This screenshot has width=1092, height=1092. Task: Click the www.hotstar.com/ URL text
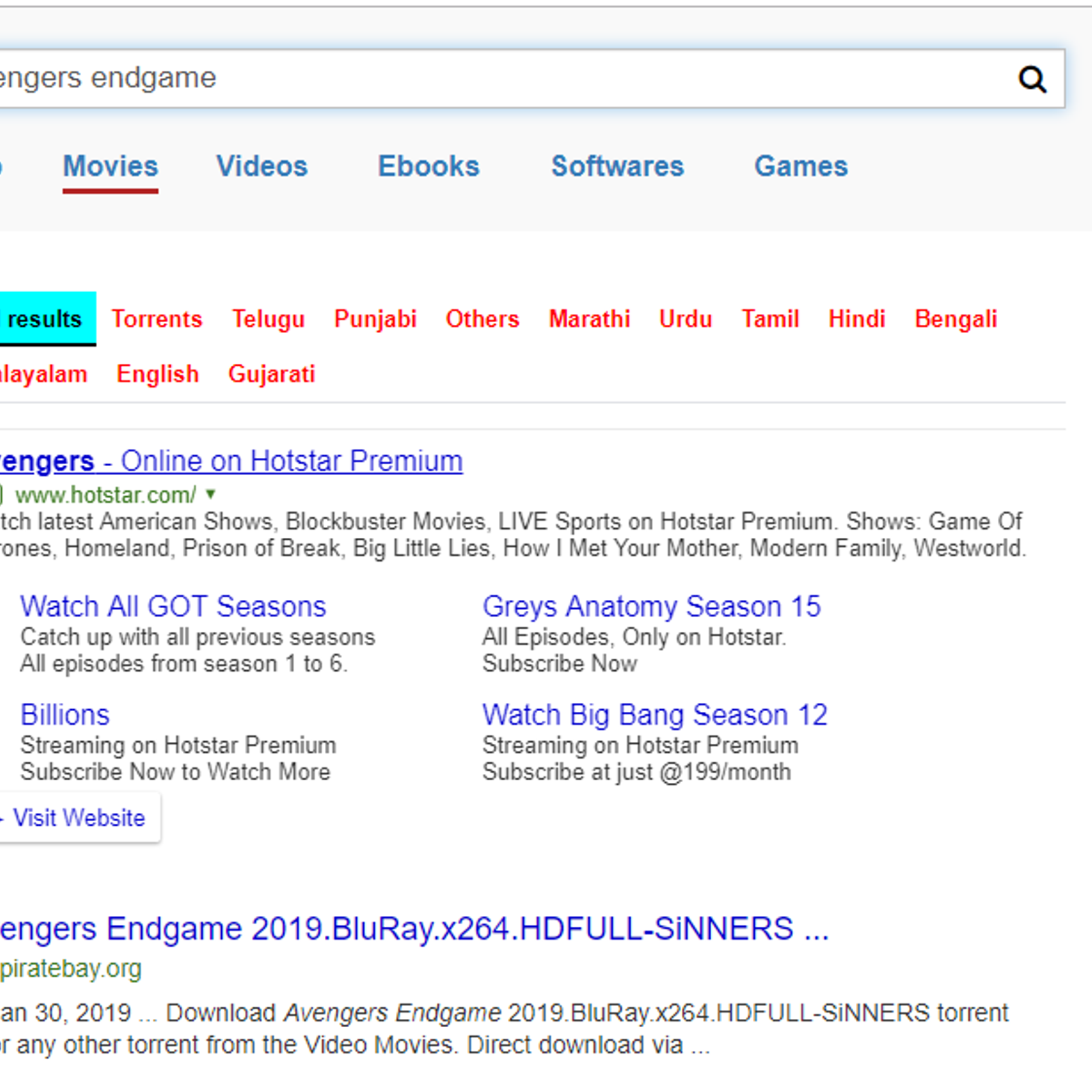(x=106, y=494)
